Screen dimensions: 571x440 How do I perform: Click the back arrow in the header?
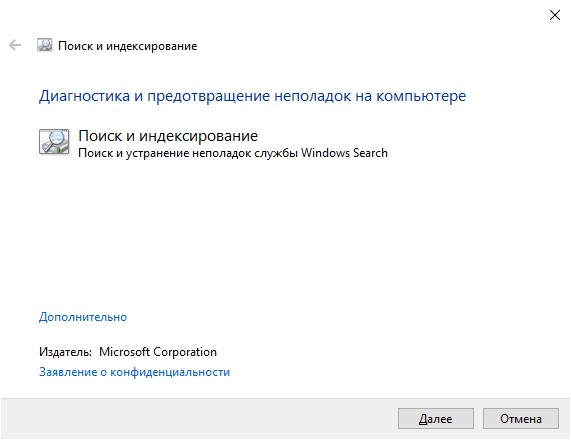15,46
